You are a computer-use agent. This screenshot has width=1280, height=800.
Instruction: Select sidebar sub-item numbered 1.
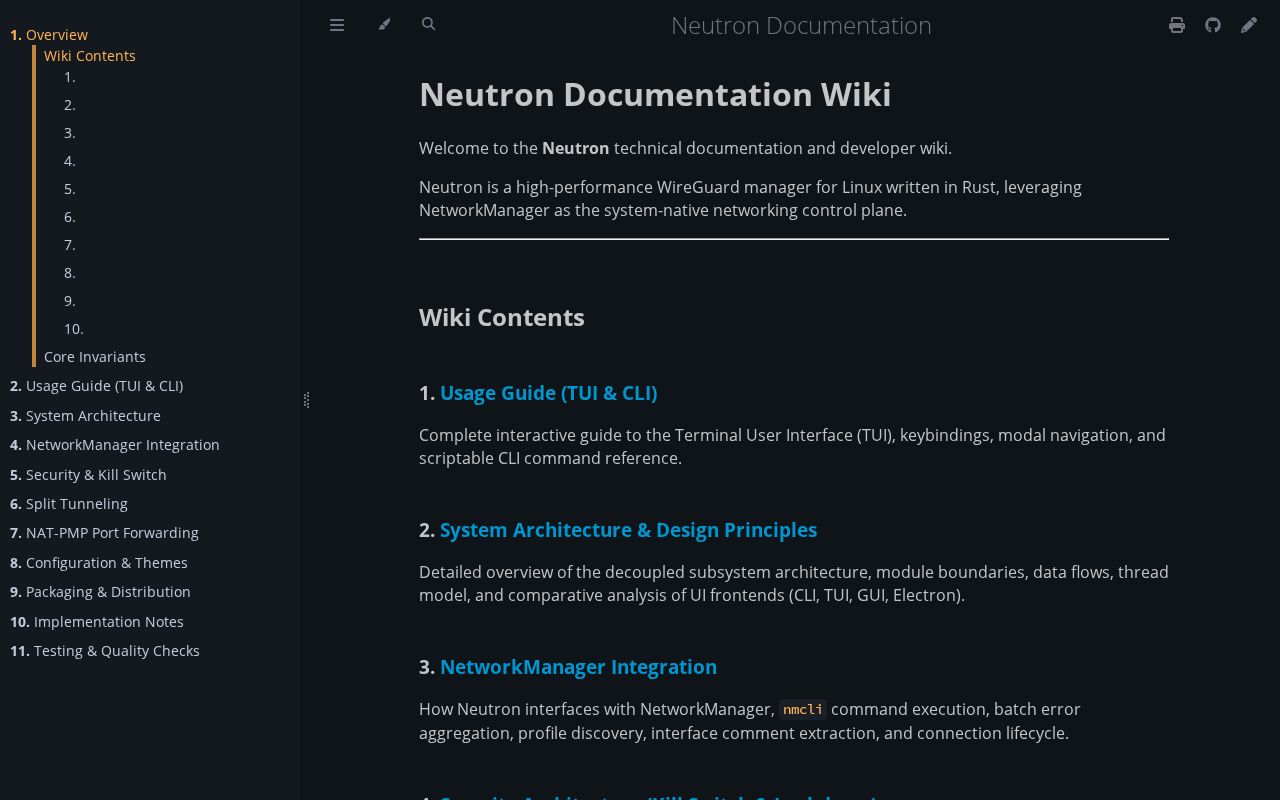point(70,77)
